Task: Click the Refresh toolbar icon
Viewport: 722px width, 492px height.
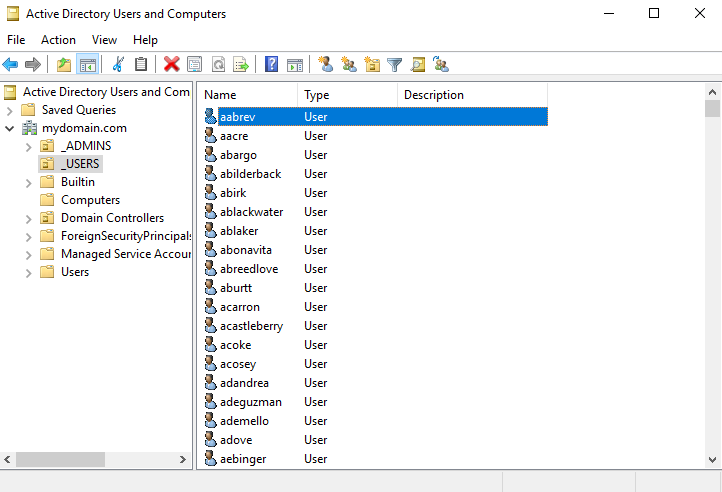Action: pos(218,64)
